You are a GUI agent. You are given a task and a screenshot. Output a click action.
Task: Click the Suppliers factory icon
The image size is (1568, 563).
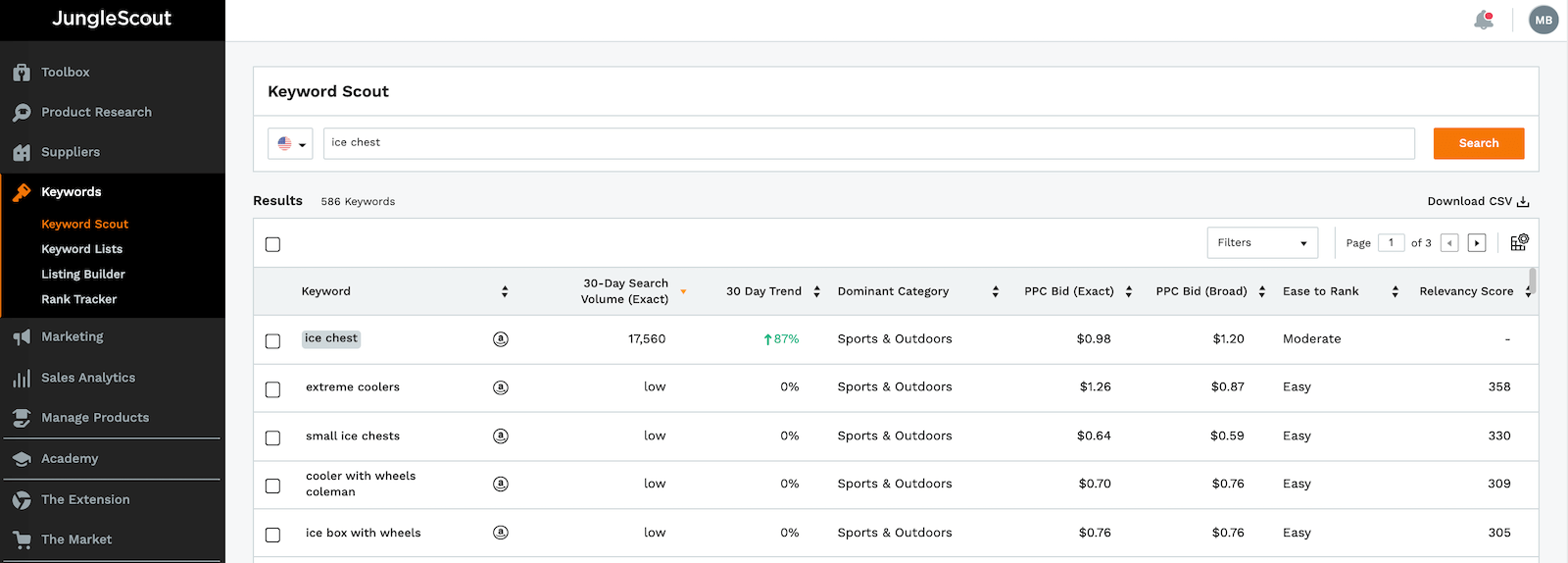pyautogui.click(x=22, y=153)
